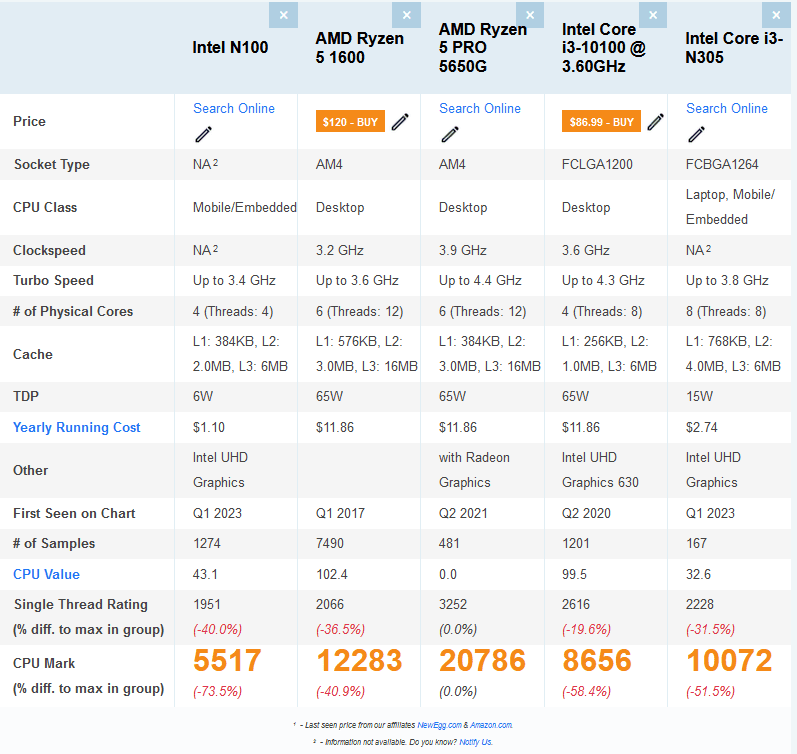Remove AMD Ryzen 5 PRO 5650G column
This screenshot has width=797, height=754.
tap(530, 15)
